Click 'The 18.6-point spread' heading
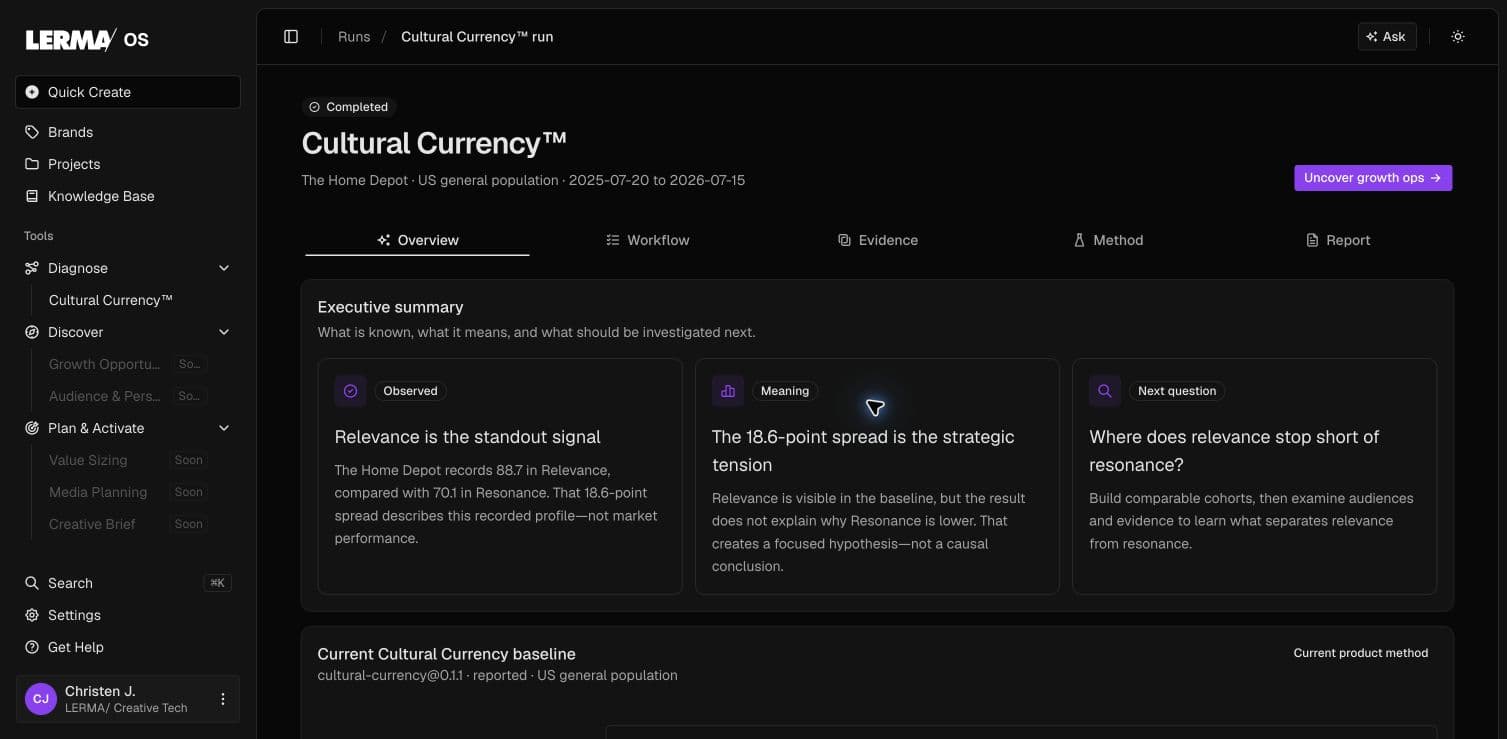Viewport: 1507px width, 739px height. coord(863,451)
